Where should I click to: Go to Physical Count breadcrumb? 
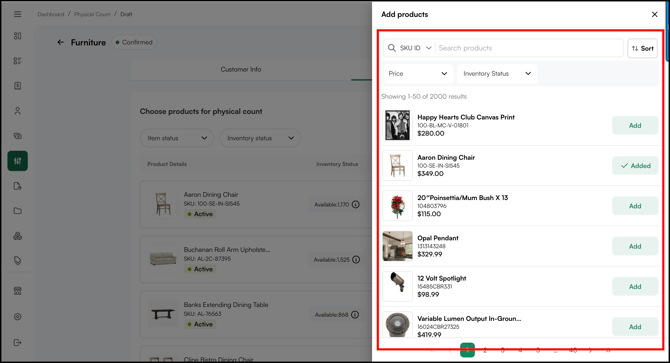(92, 14)
